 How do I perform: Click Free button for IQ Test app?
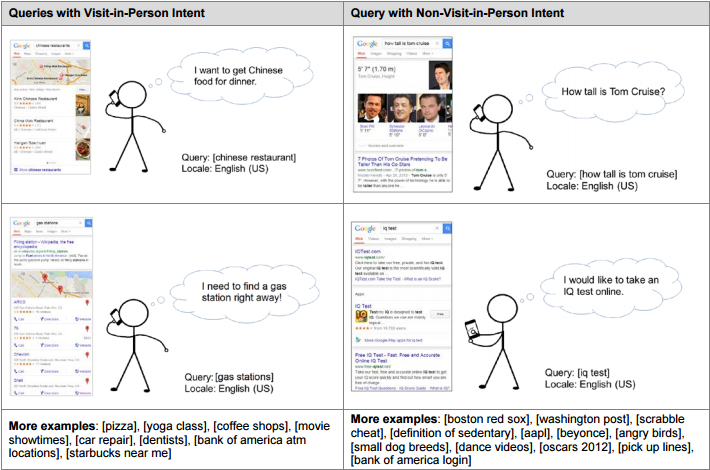tap(441, 314)
